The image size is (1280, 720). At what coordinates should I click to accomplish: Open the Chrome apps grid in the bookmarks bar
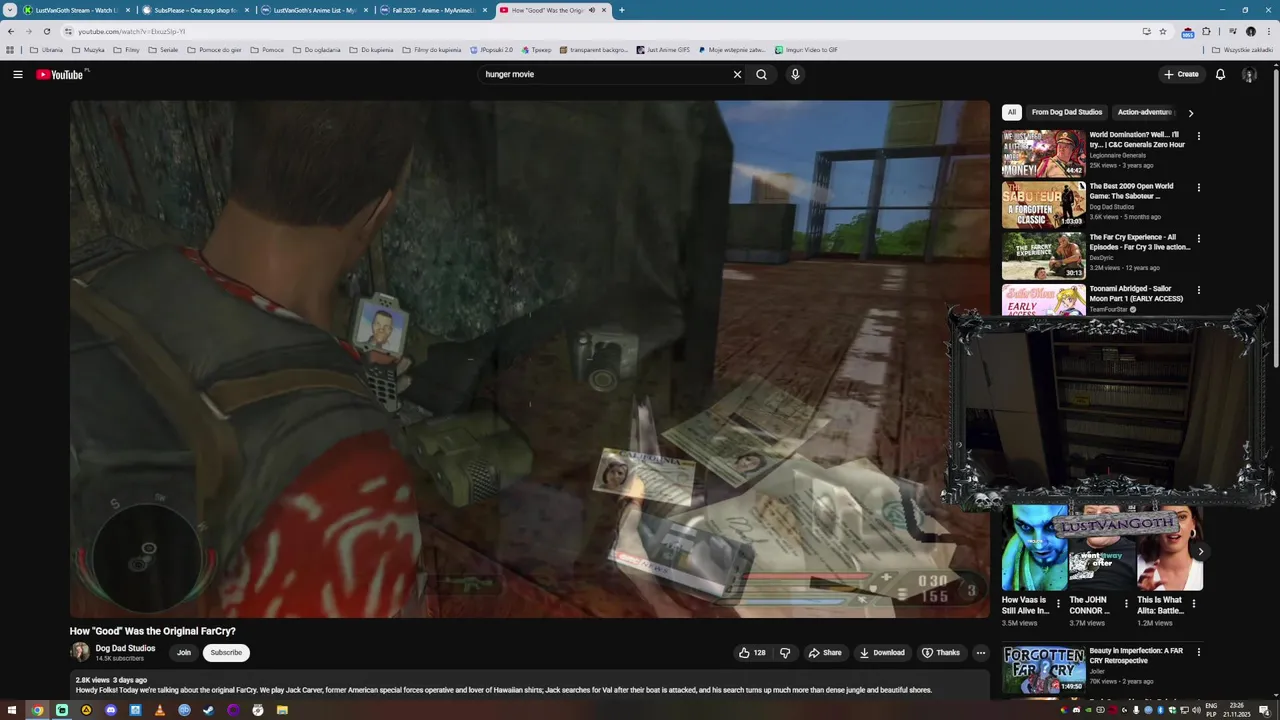[x=10, y=50]
